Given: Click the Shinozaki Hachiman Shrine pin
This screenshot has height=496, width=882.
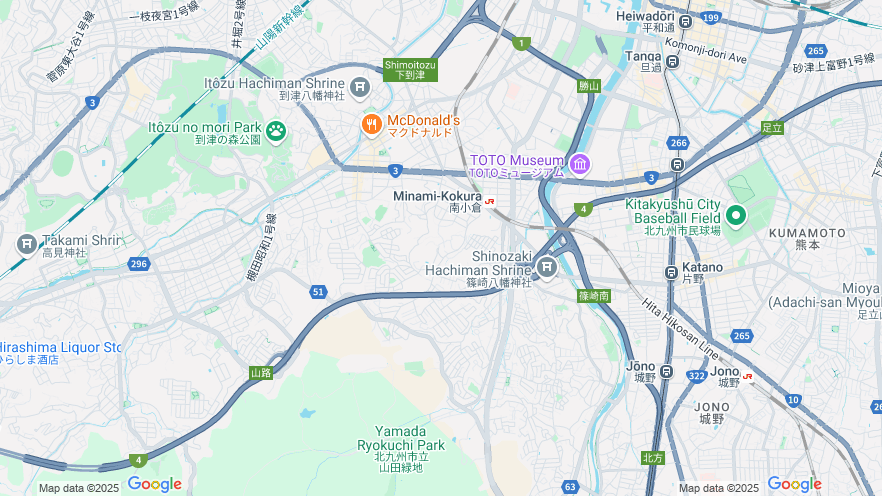Looking at the screenshot, I should click(x=547, y=267).
